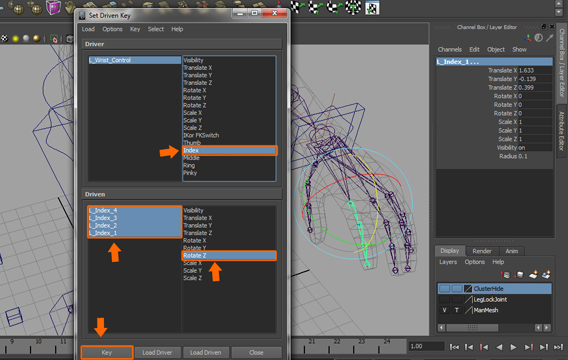Click the Translate X value field 1.633
The image size is (568, 360).
[535, 70]
